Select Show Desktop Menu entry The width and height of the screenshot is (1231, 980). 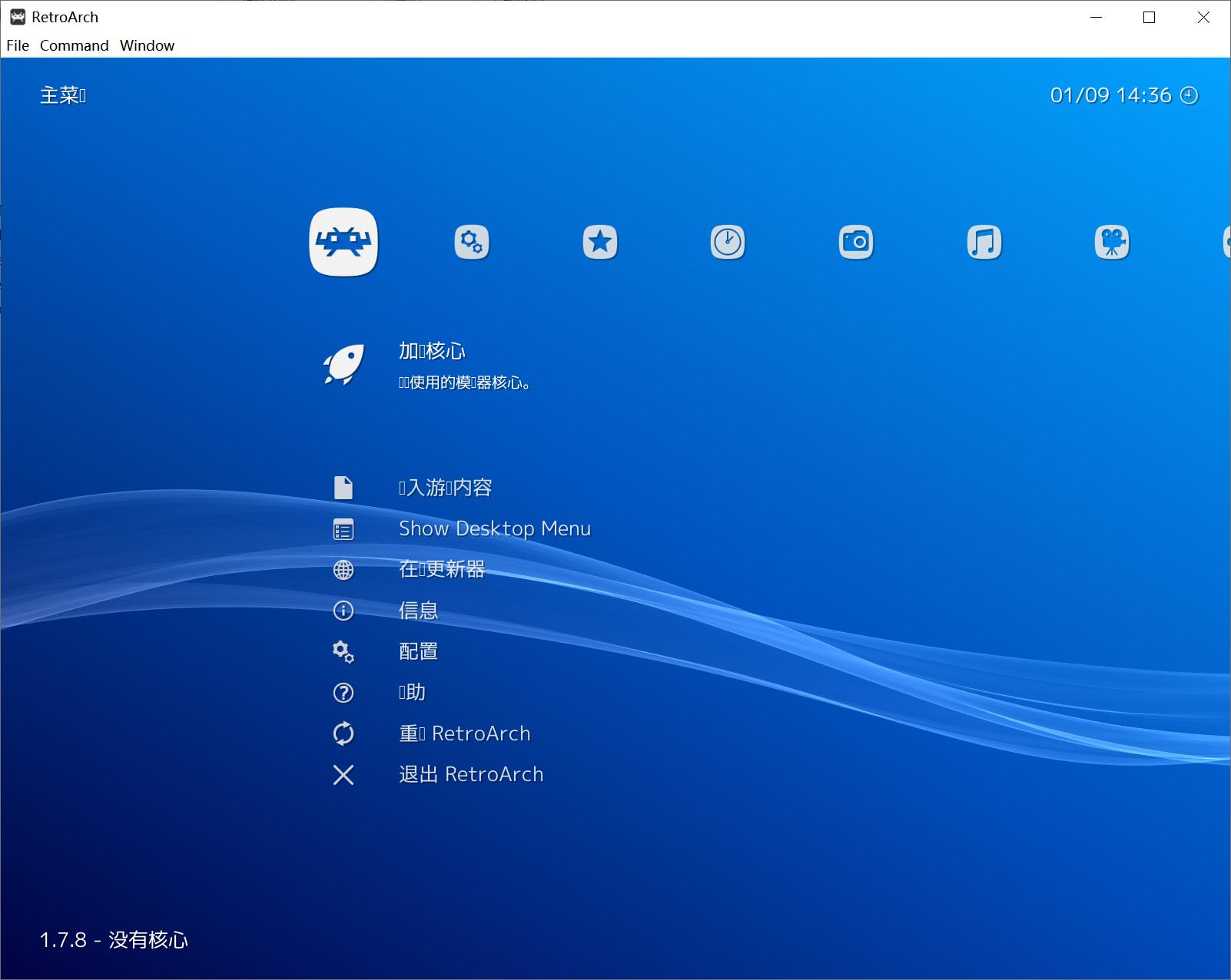pyautogui.click(x=494, y=528)
